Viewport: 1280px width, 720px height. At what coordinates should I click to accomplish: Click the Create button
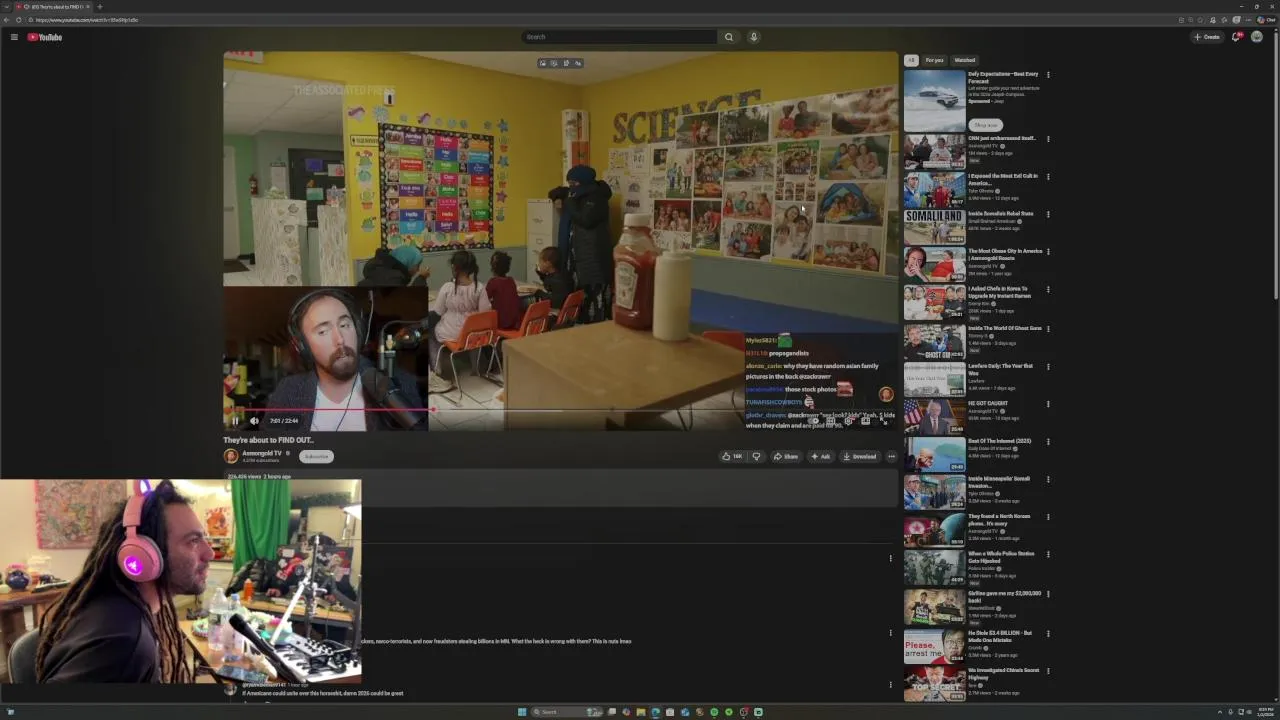point(1207,37)
